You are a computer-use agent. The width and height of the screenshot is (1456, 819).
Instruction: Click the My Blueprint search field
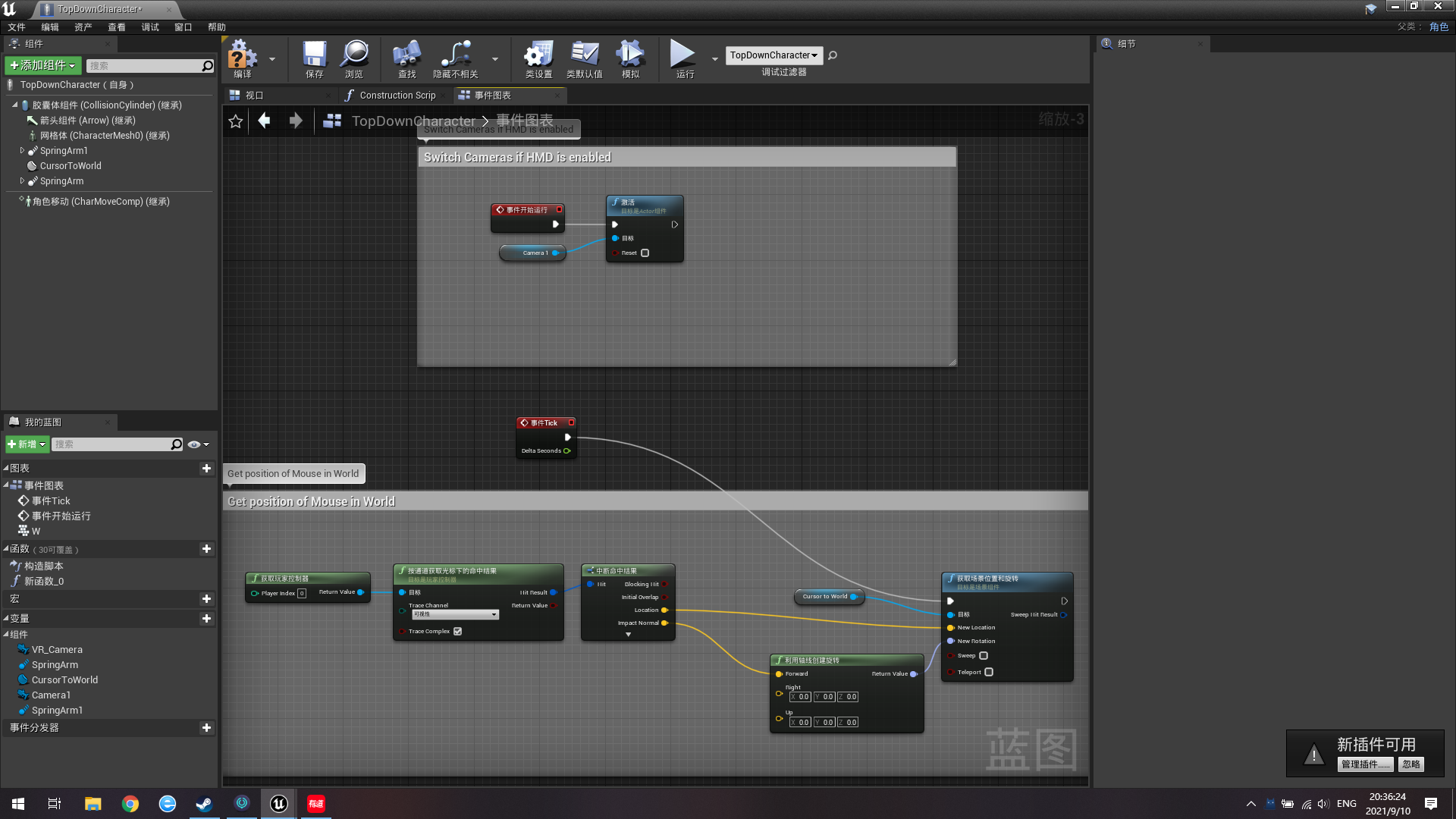(x=118, y=444)
